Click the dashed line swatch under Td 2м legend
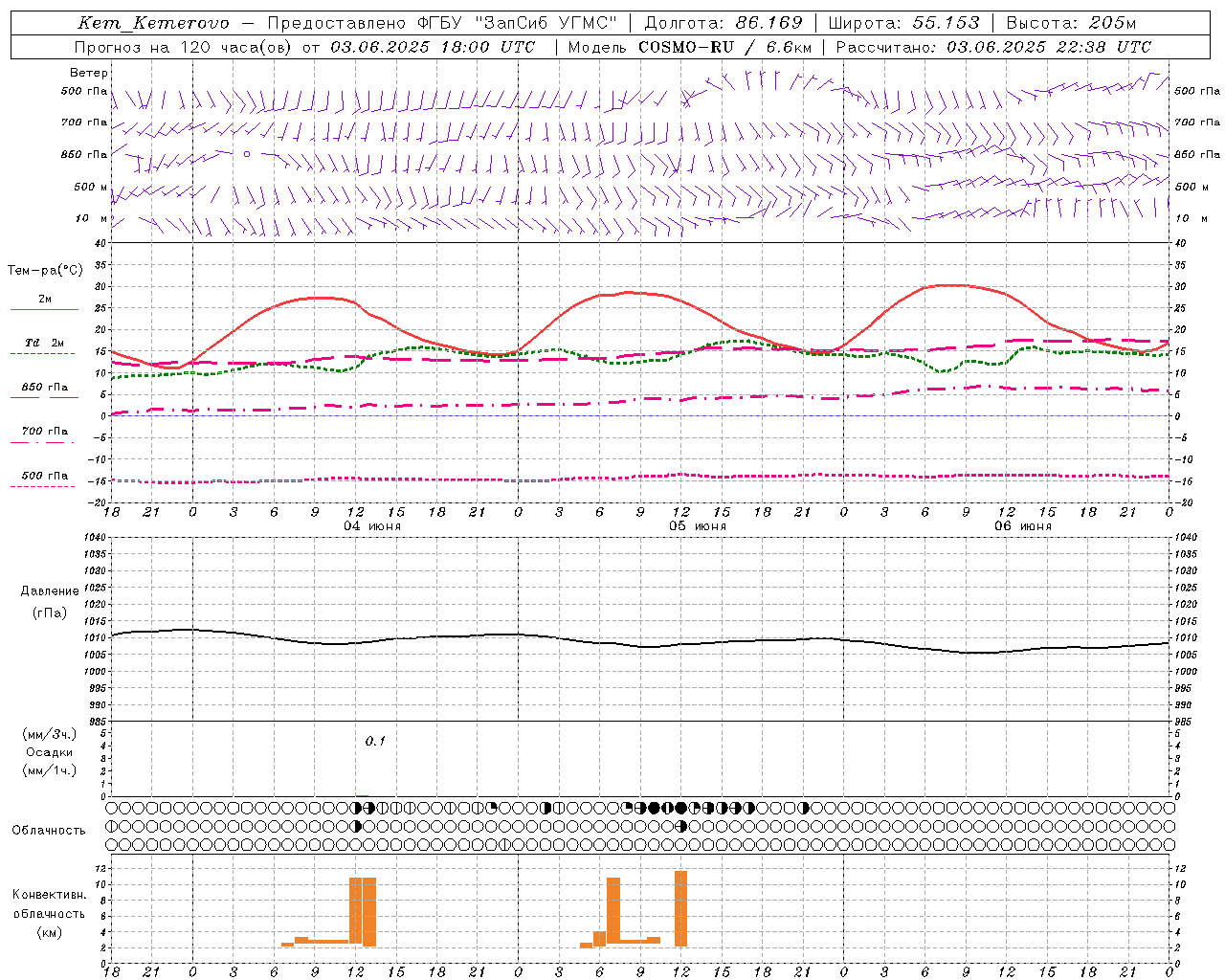Viewport: 1225px width, 980px height. tap(42, 354)
